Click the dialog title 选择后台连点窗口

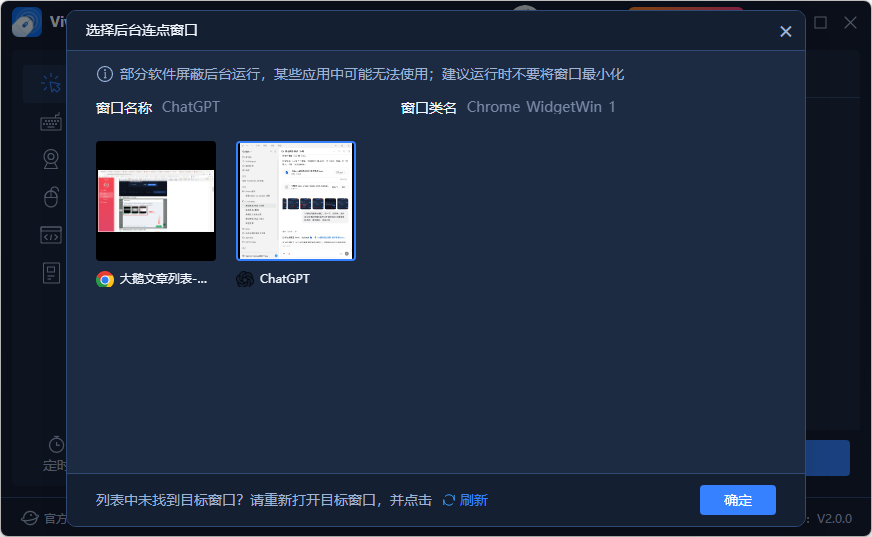[x=141, y=30]
